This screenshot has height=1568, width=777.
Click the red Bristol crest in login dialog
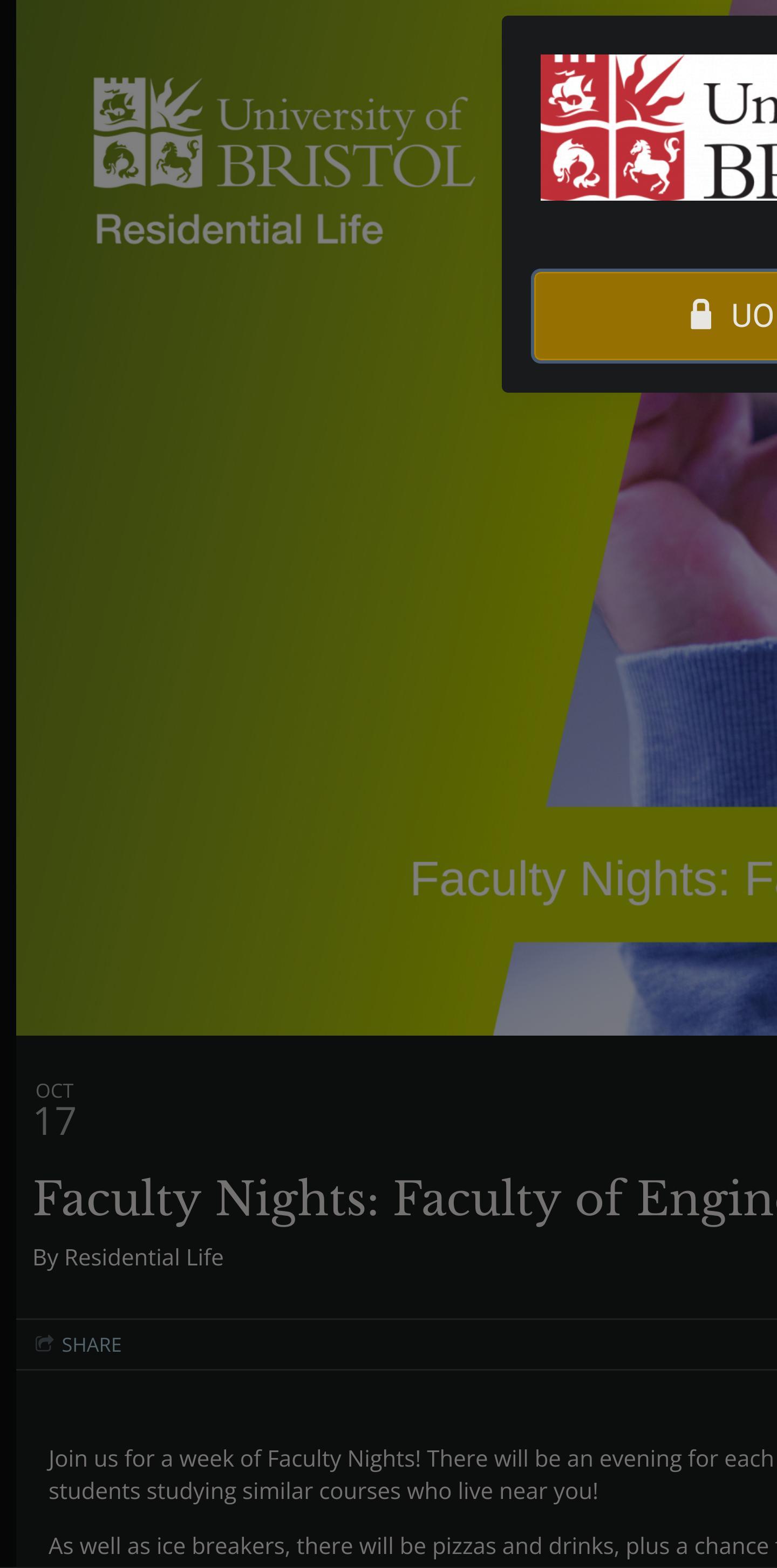[612, 127]
